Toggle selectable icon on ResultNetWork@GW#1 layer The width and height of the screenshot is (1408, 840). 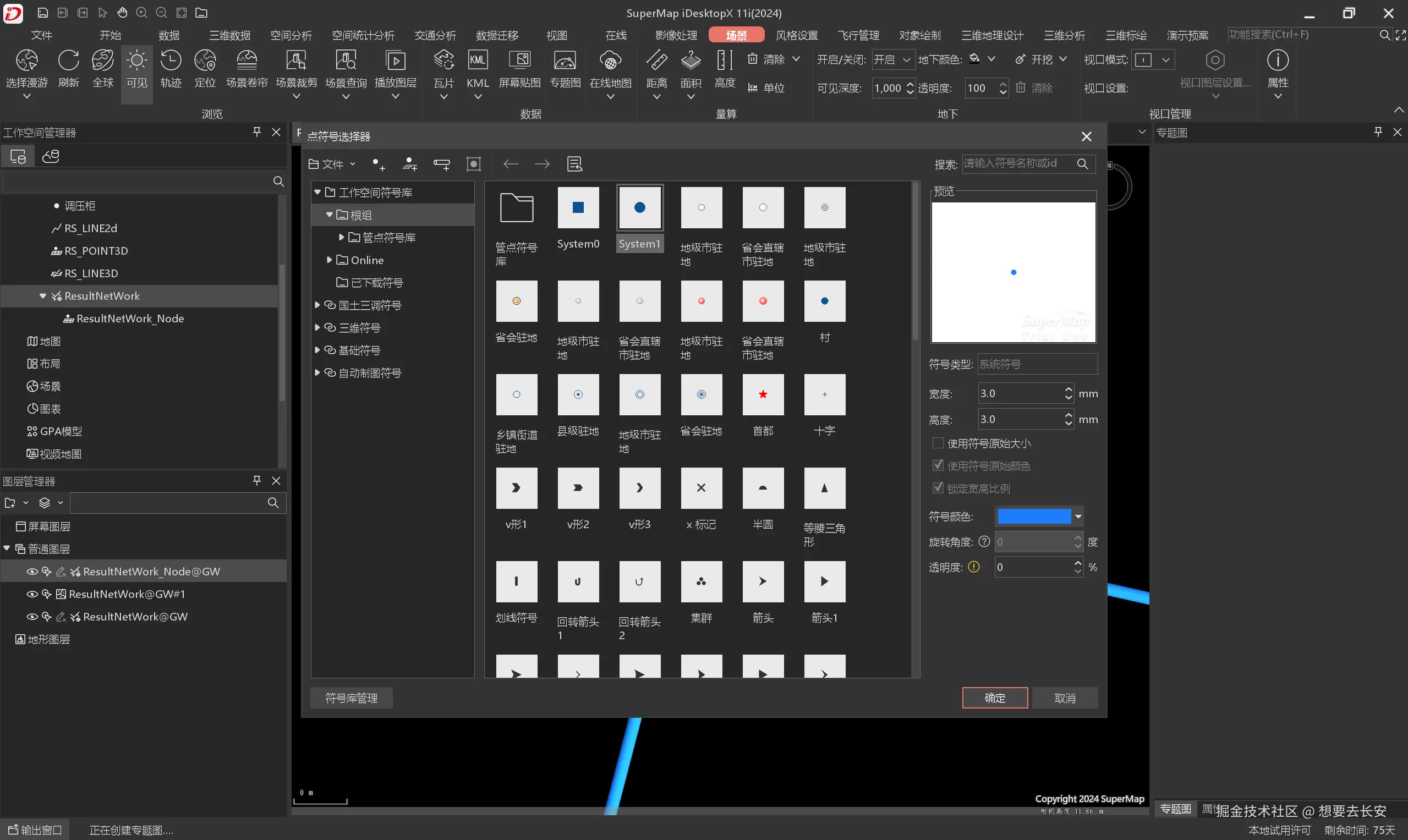[47, 594]
